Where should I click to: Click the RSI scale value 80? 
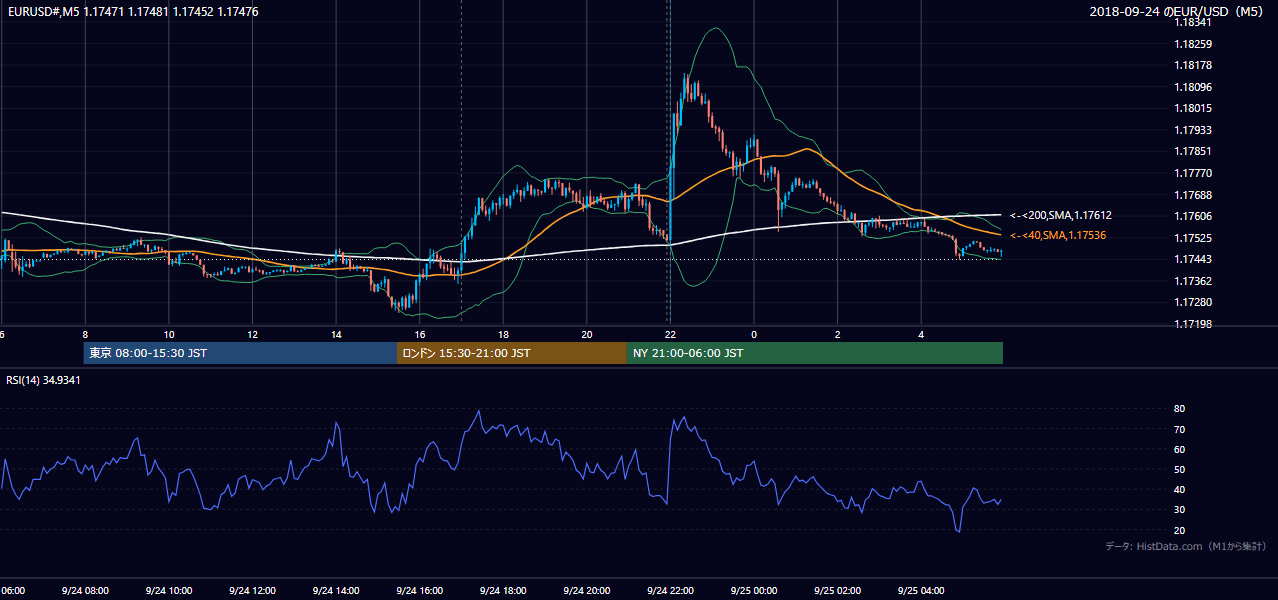pyautogui.click(x=1179, y=409)
